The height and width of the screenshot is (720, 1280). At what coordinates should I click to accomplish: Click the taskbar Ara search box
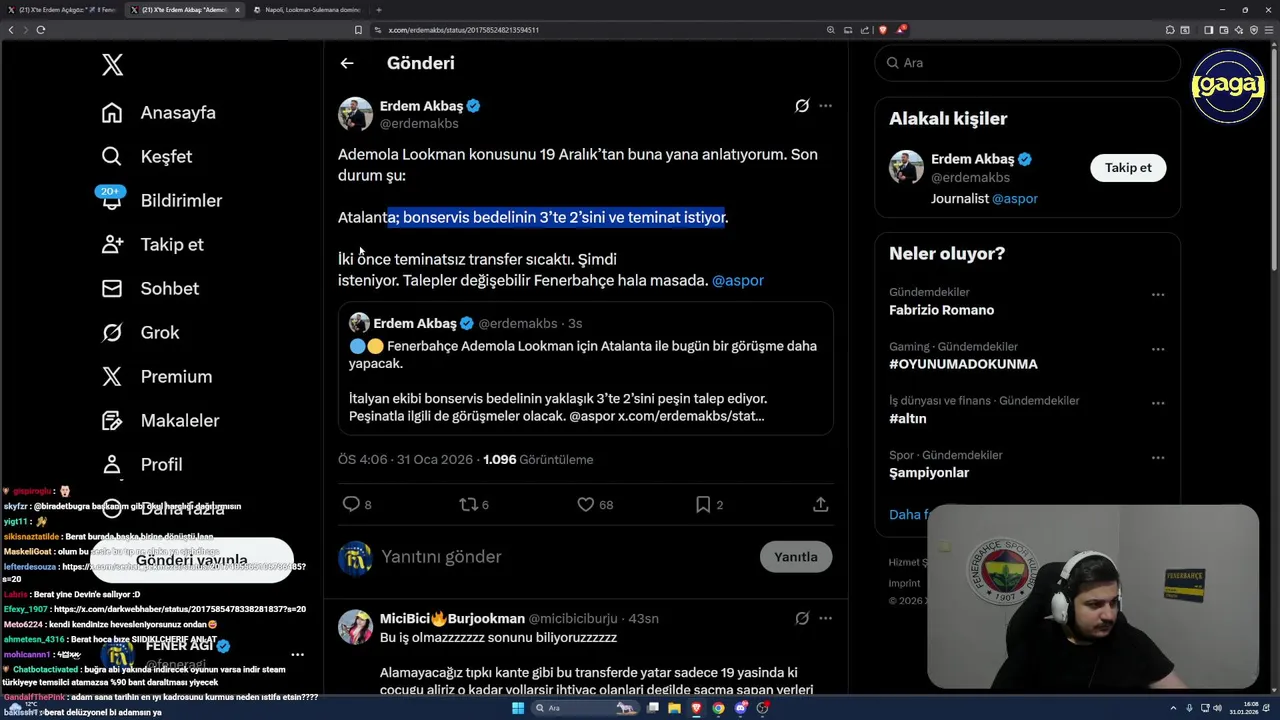click(x=586, y=708)
